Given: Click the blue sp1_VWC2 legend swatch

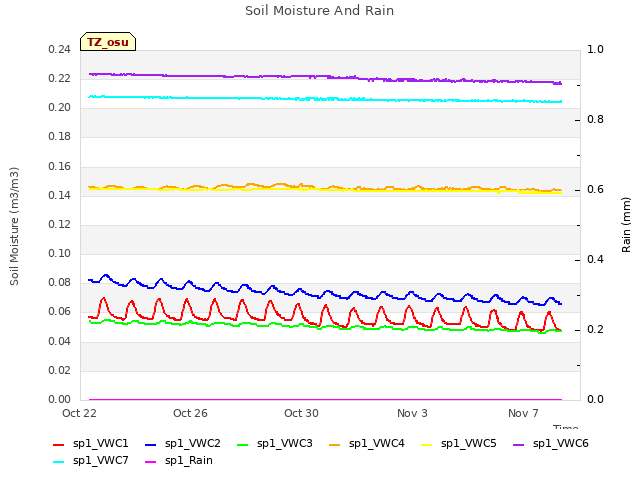Looking at the screenshot, I should [150, 444].
